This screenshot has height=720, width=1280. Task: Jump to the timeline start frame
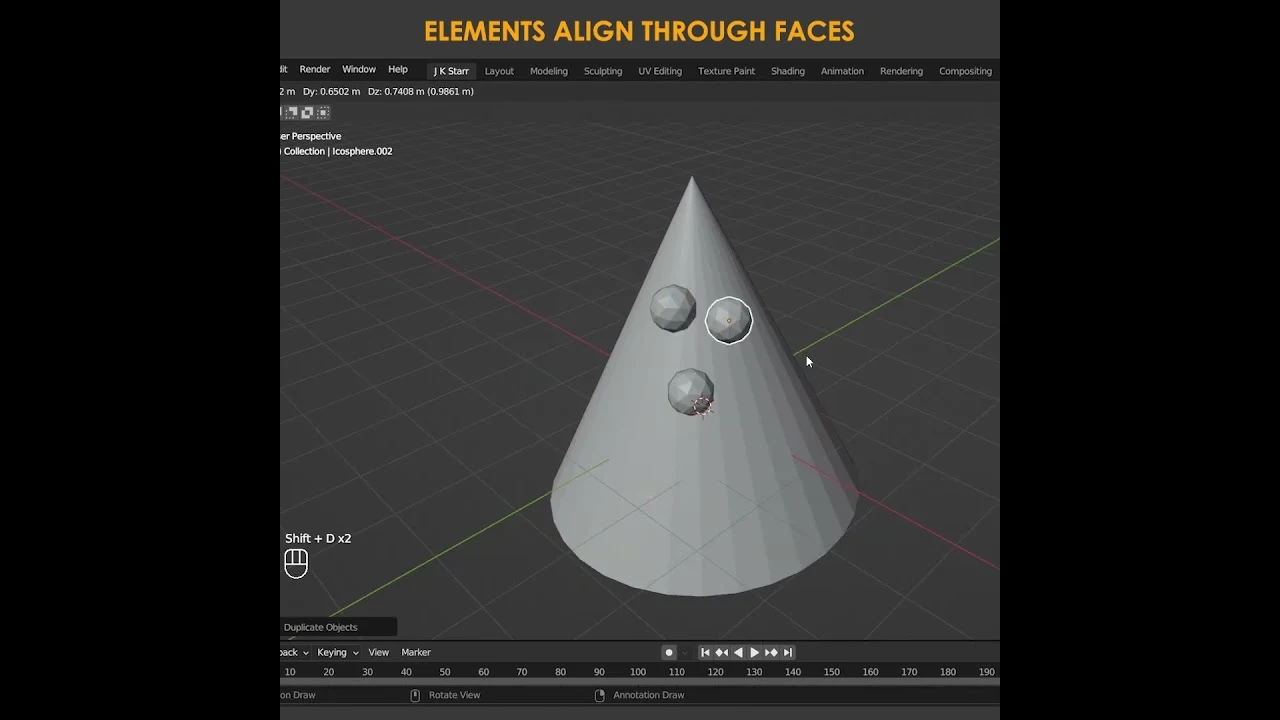coord(705,652)
